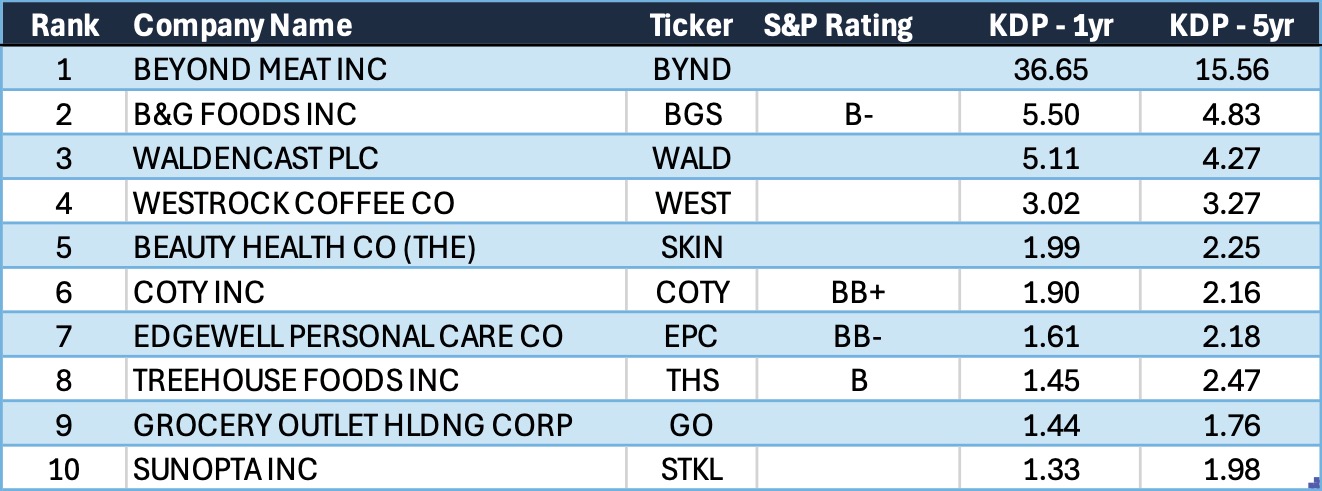Select the BB+ rating for Coty
The image size is (1322, 491).
coord(858,292)
